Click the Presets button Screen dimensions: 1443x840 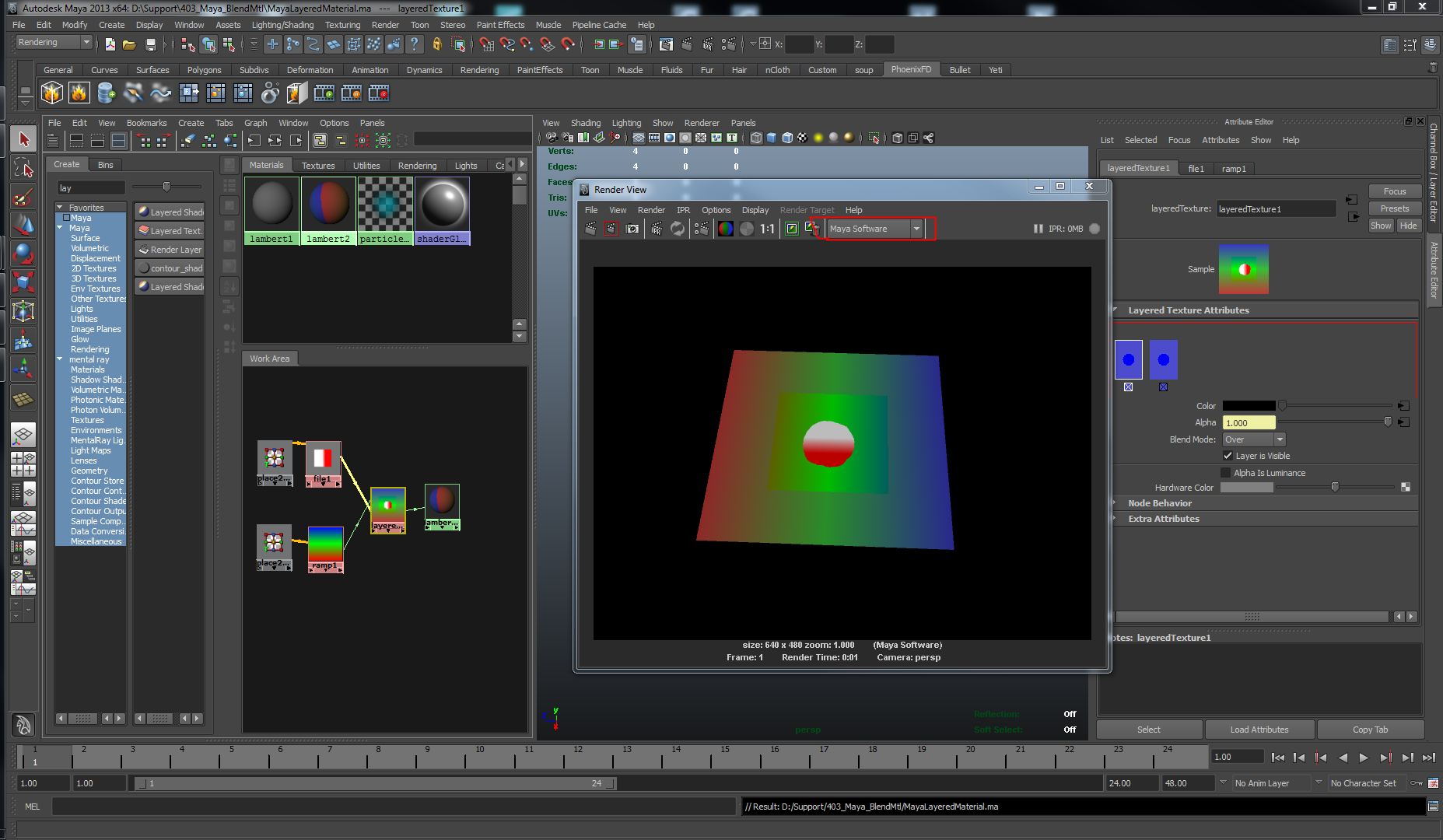1394,208
